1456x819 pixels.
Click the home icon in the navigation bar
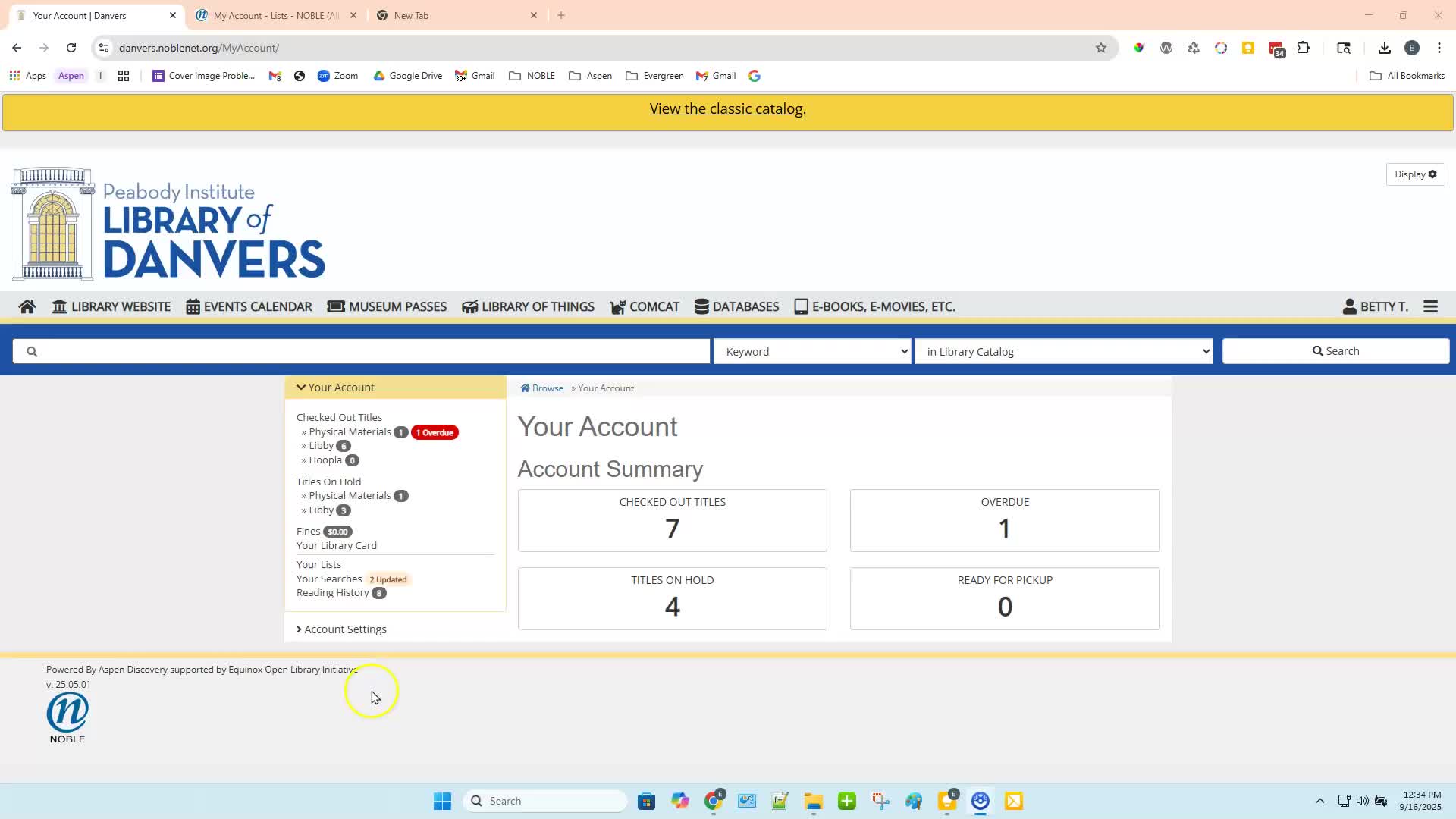point(27,306)
